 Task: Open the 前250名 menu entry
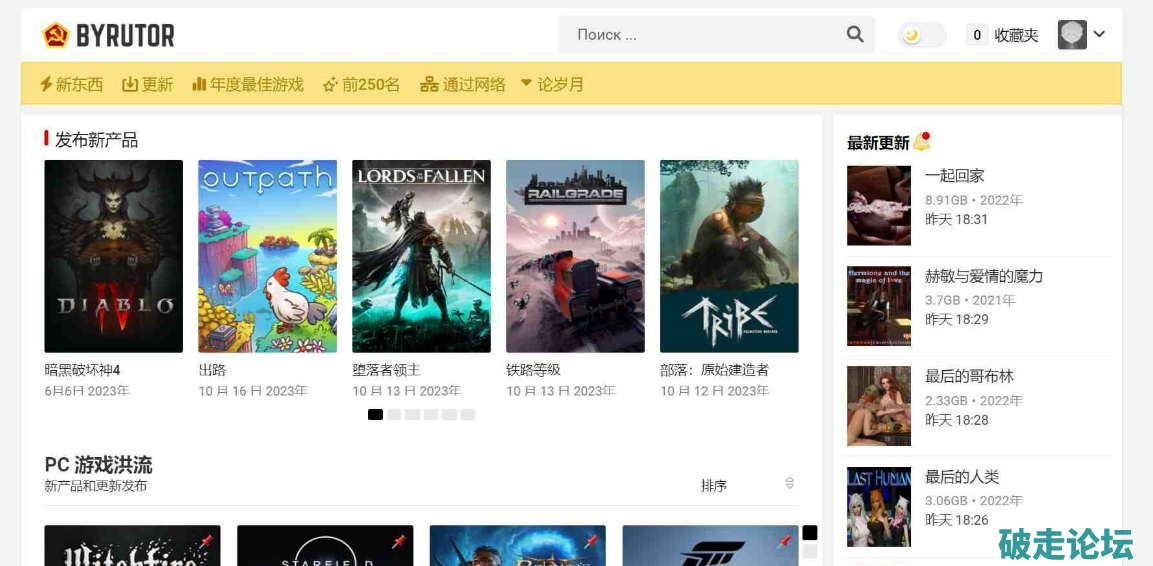click(370, 84)
